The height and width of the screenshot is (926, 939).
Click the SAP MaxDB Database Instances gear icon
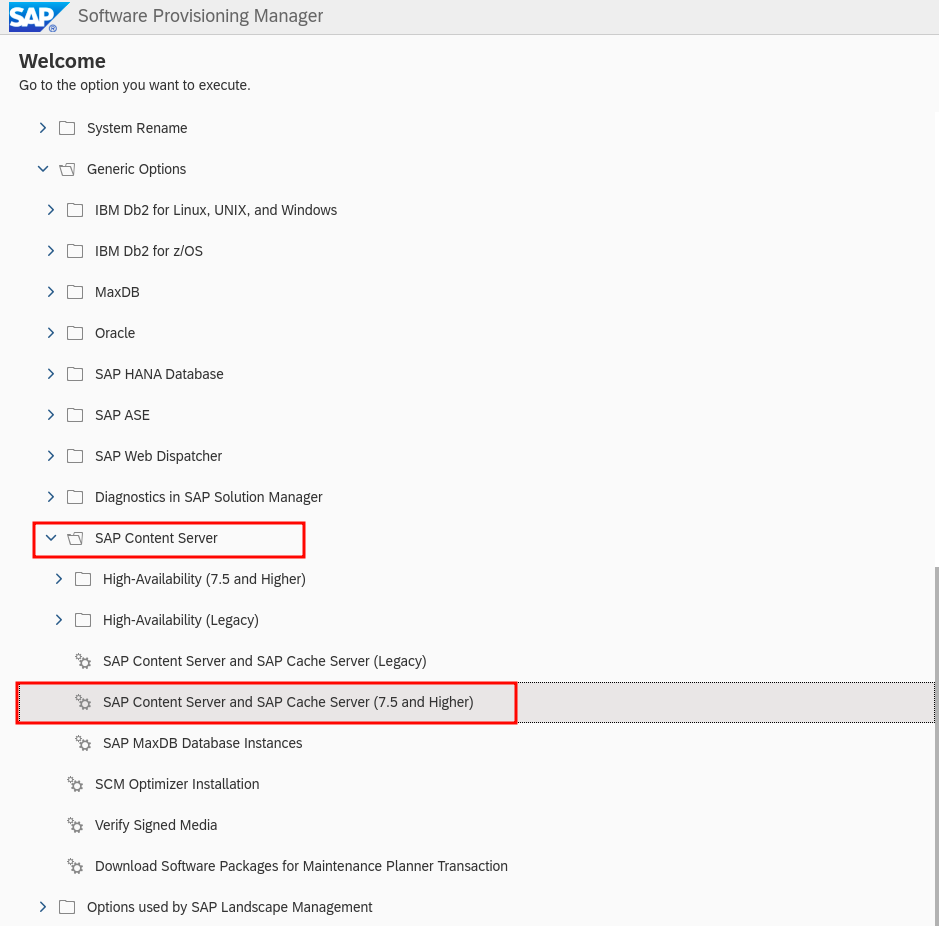pos(83,743)
